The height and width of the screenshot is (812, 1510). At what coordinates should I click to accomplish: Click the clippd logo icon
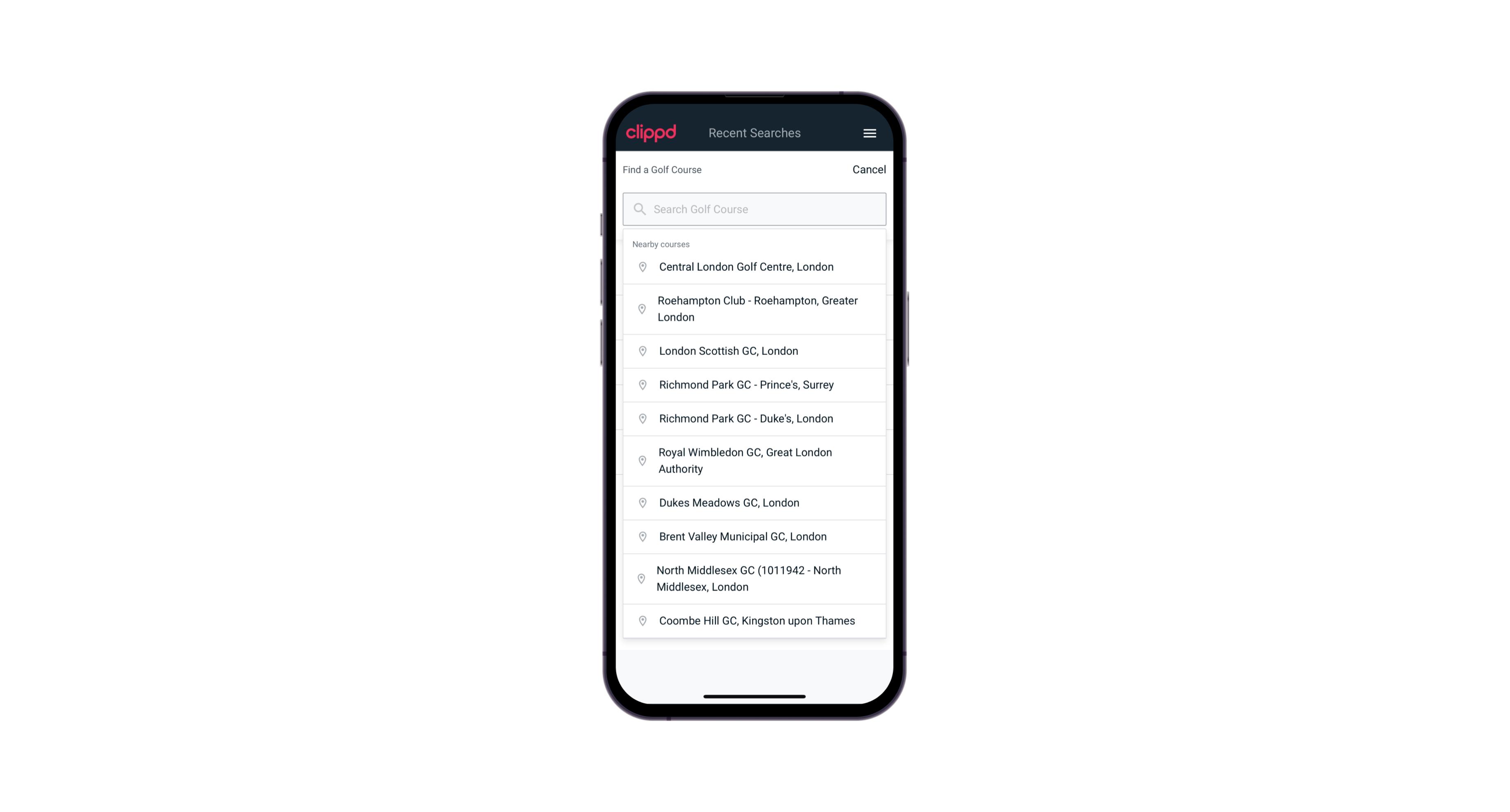click(651, 133)
